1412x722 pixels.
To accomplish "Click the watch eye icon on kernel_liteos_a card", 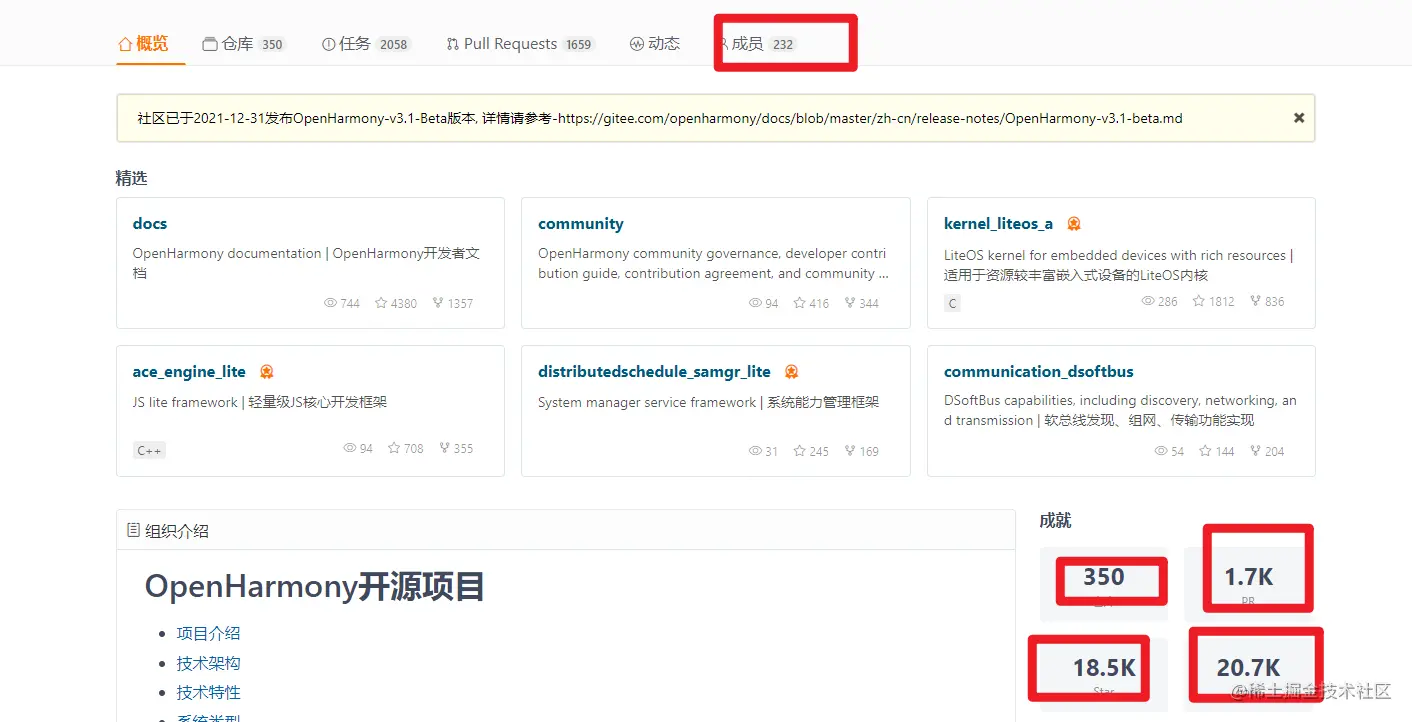I will (x=1148, y=301).
